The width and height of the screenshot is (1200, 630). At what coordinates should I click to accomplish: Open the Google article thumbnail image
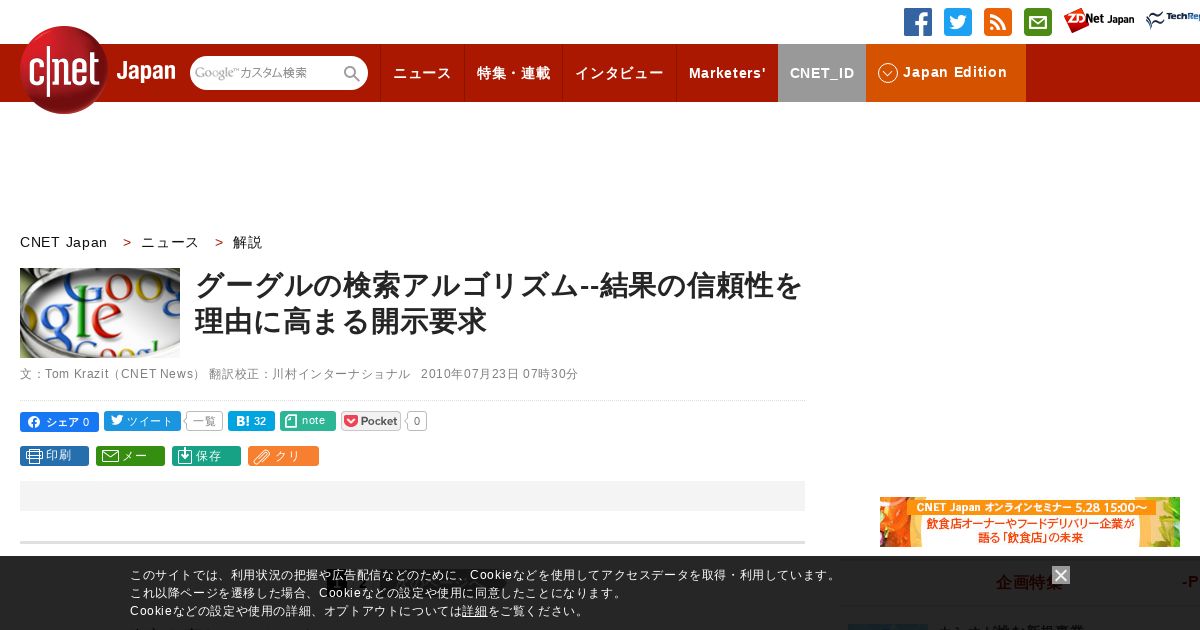[100, 313]
